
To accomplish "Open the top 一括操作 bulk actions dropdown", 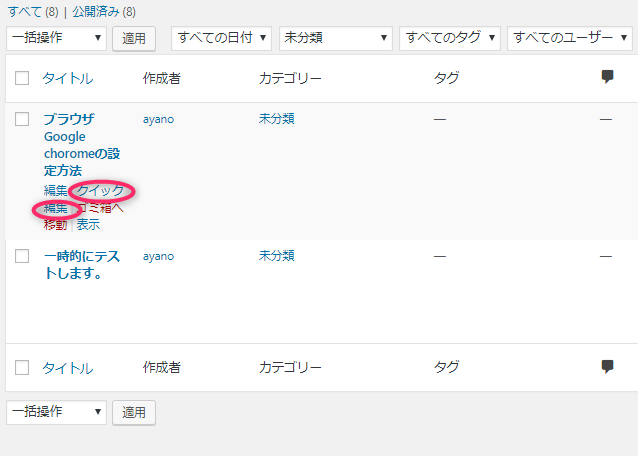I will (57, 38).
